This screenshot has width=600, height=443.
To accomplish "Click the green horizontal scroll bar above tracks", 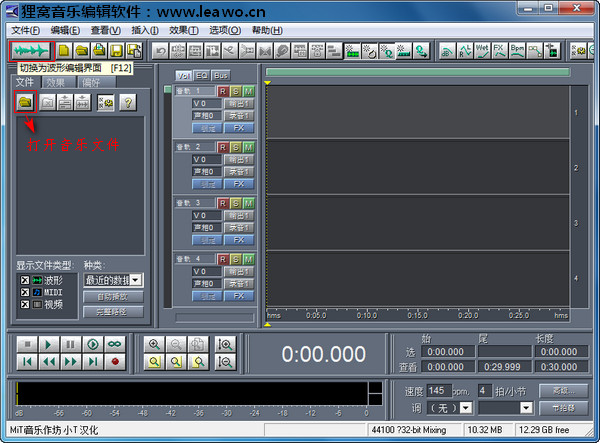I will [x=418, y=72].
